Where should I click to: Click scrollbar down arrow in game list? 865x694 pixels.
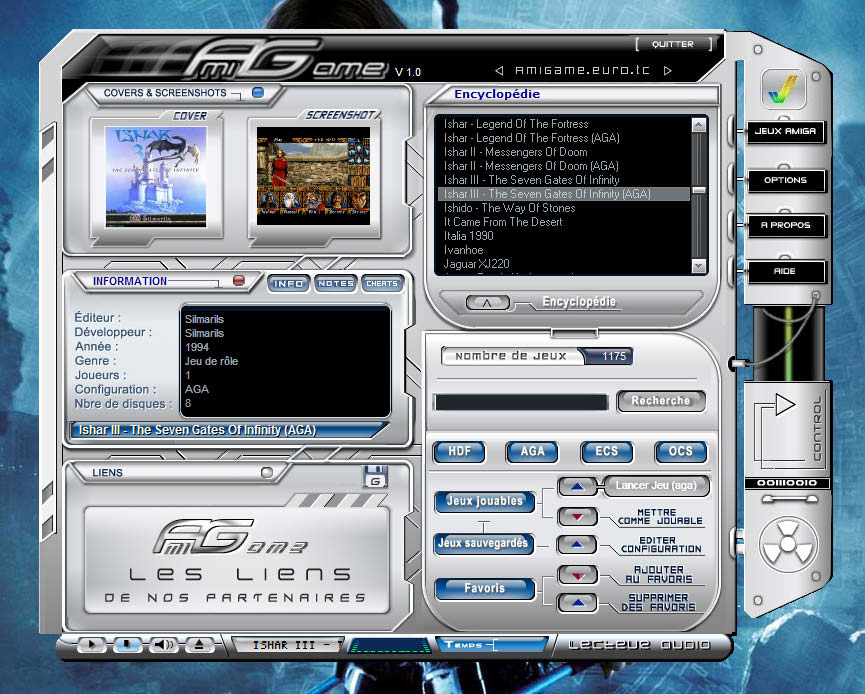(x=699, y=266)
